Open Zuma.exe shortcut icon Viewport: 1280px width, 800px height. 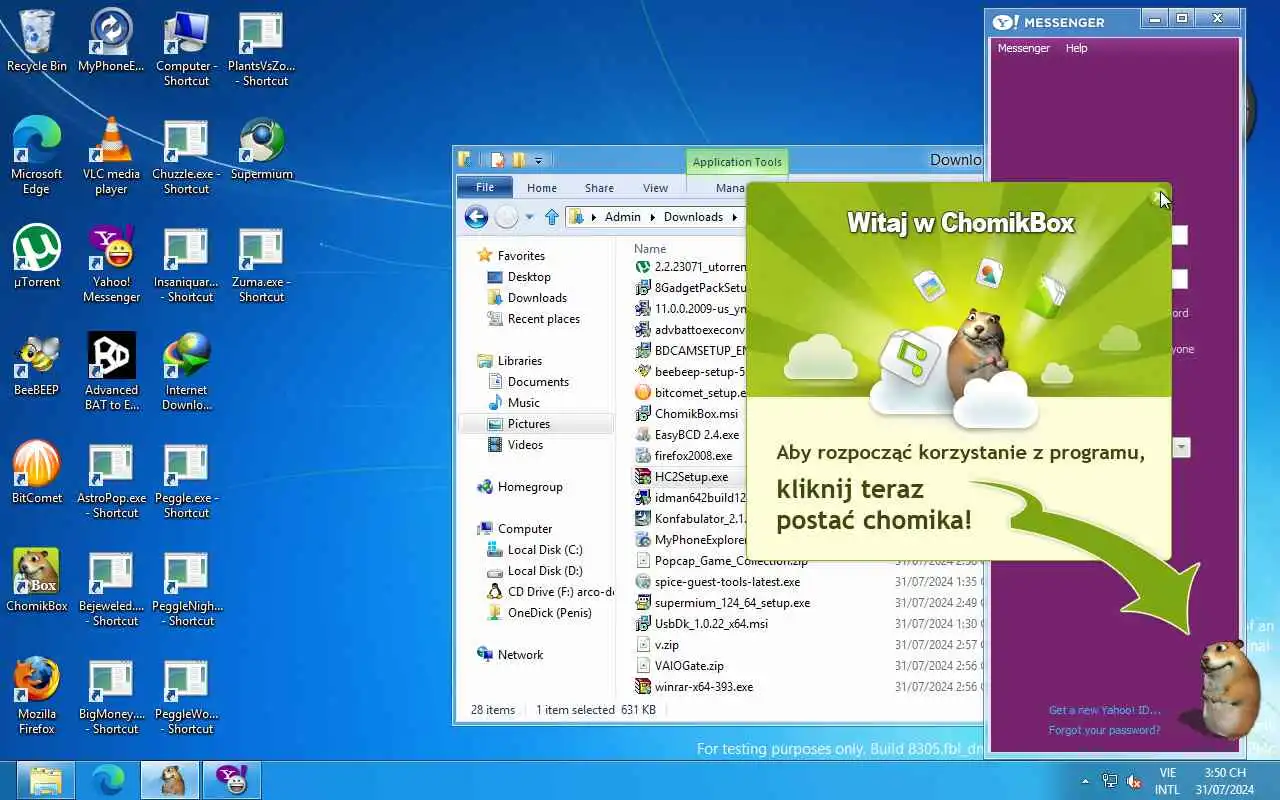pyautogui.click(x=261, y=263)
